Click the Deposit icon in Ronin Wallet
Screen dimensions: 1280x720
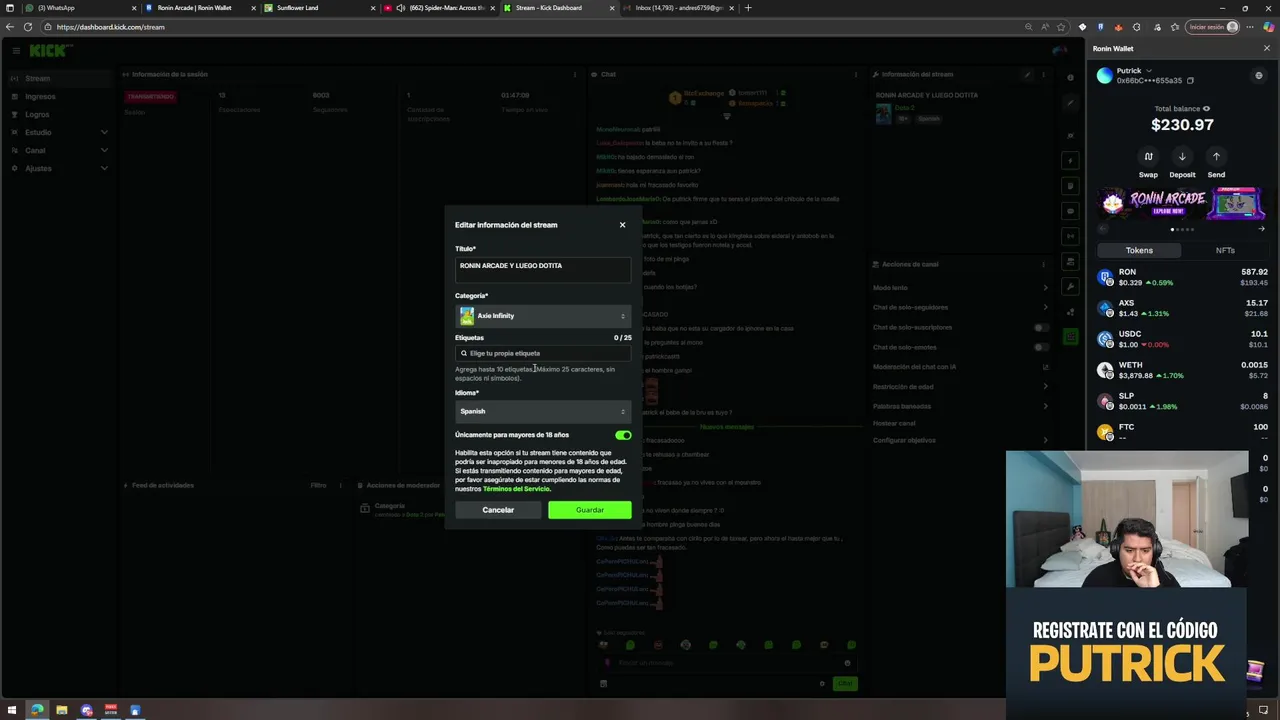click(1182, 157)
